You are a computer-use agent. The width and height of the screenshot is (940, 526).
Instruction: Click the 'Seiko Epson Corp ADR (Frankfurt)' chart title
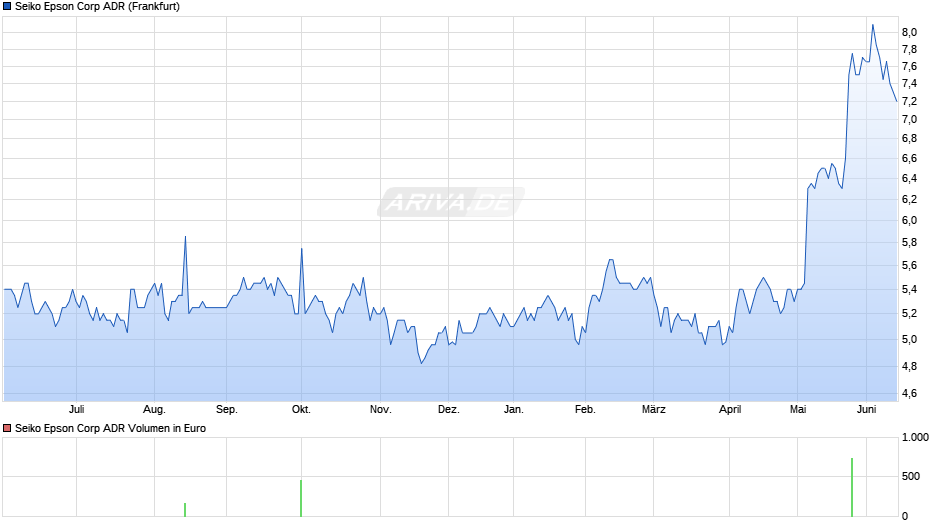pos(97,7)
